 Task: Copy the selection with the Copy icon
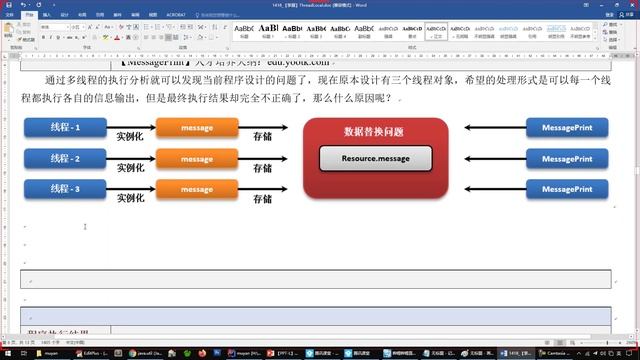pyautogui.click(x=19, y=32)
